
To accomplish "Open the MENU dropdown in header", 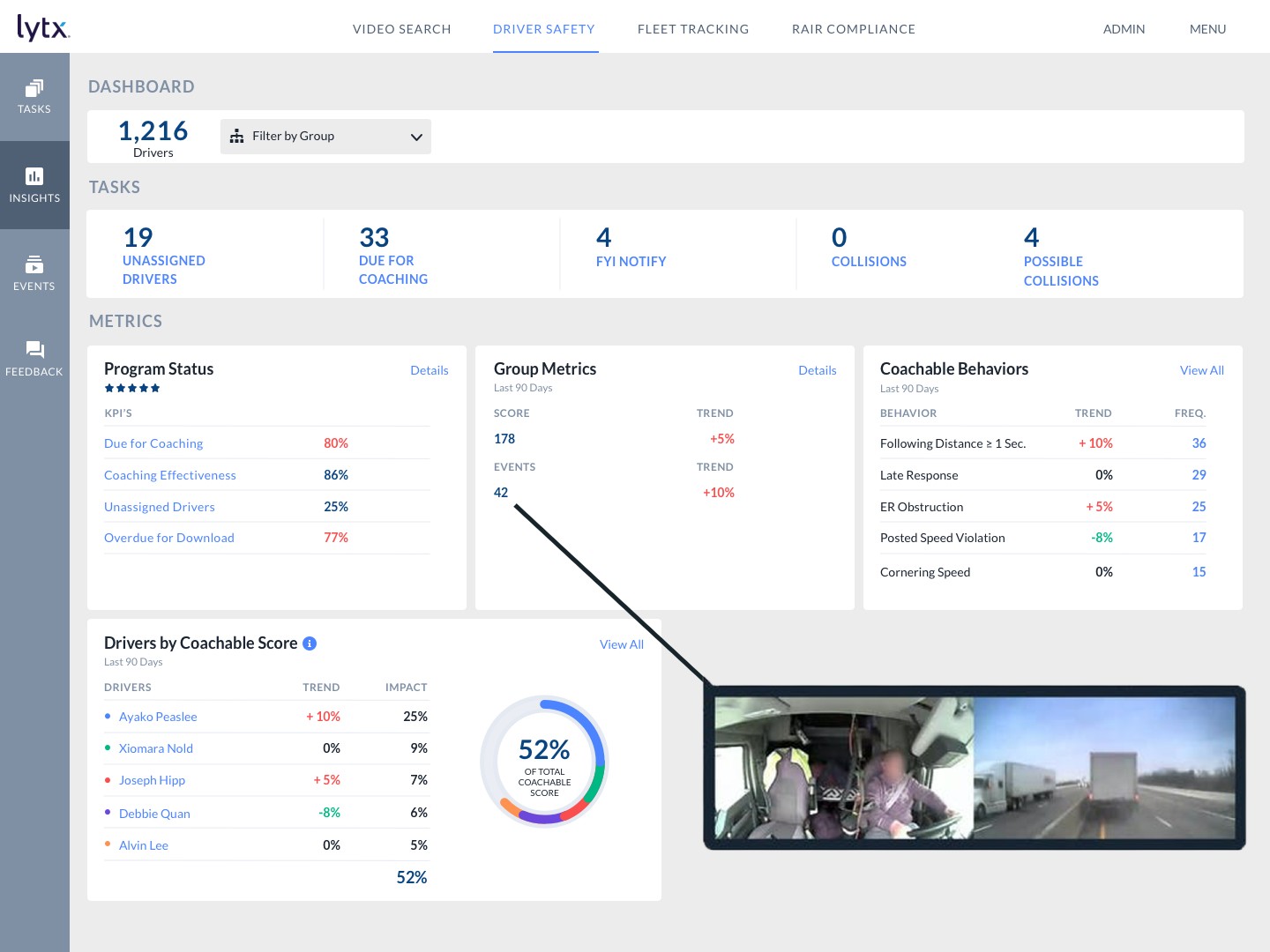I will [1207, 29].
